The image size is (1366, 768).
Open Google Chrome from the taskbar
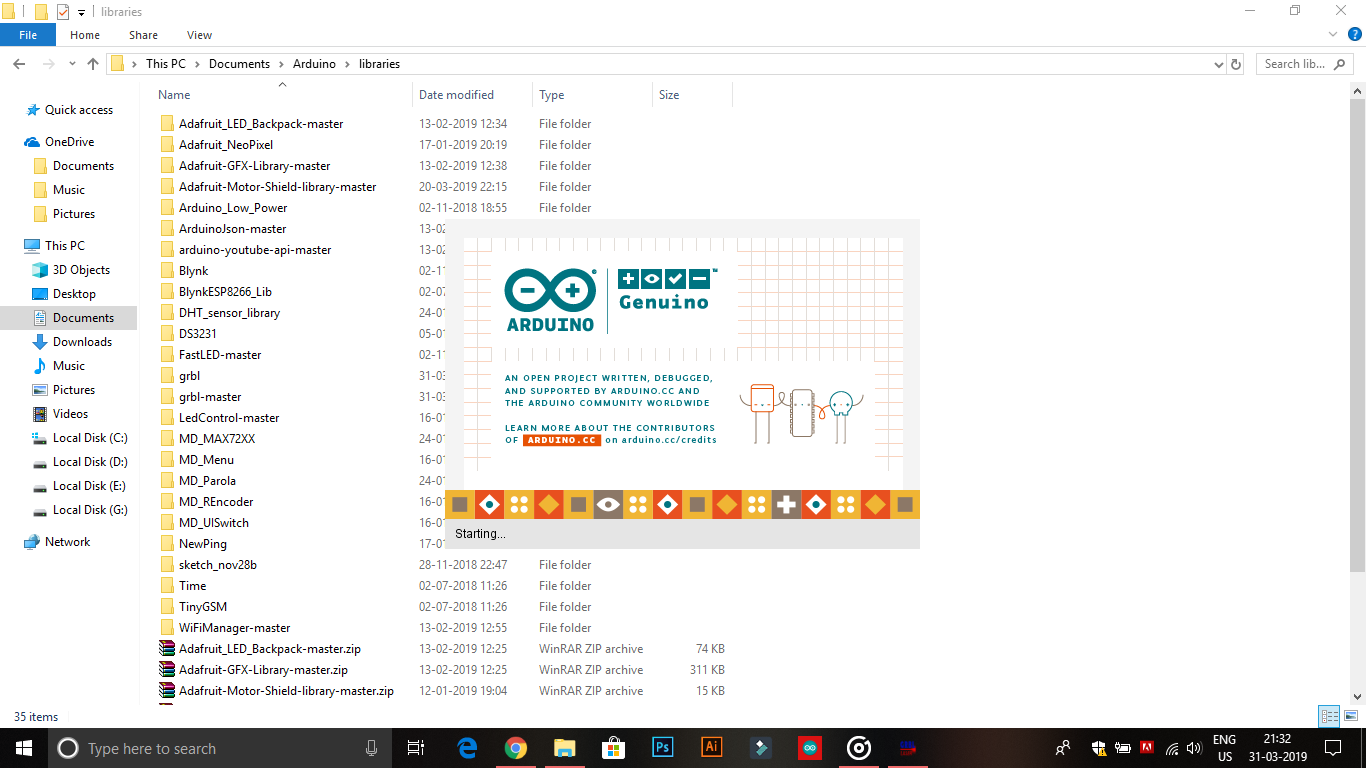516,747
